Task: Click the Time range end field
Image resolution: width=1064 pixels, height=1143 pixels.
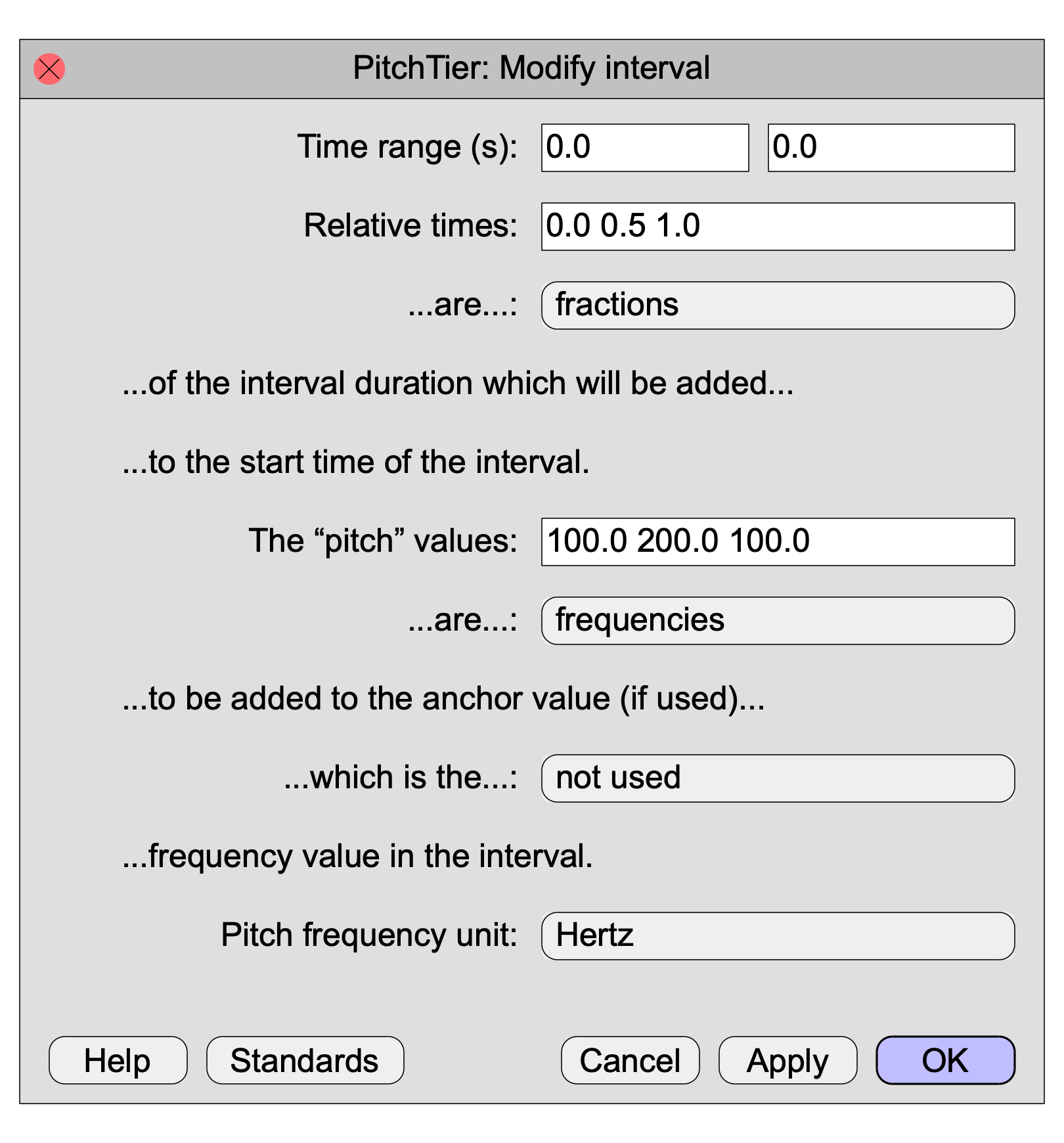Action: tap(891, 148)
